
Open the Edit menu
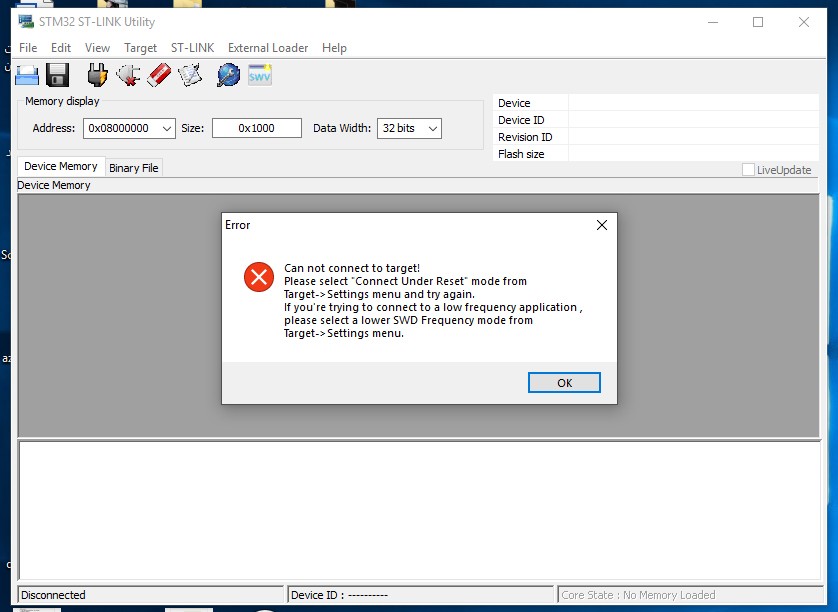click(61, 48)
